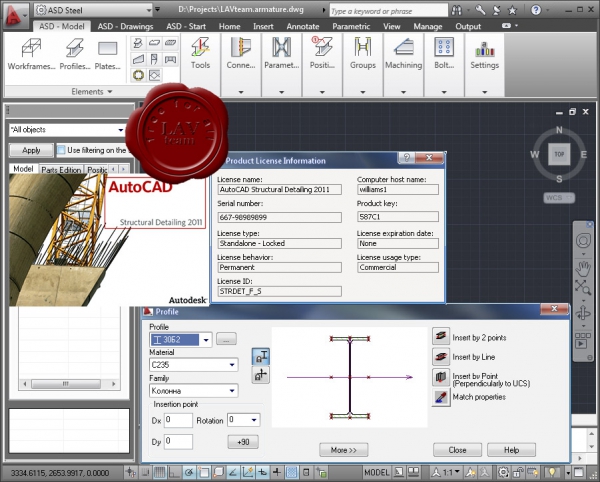Image resolution: width=600 pixels, height=482 pixels.
Task: Toggle Grid Display in status bar
Action: [x=160, y=472]
